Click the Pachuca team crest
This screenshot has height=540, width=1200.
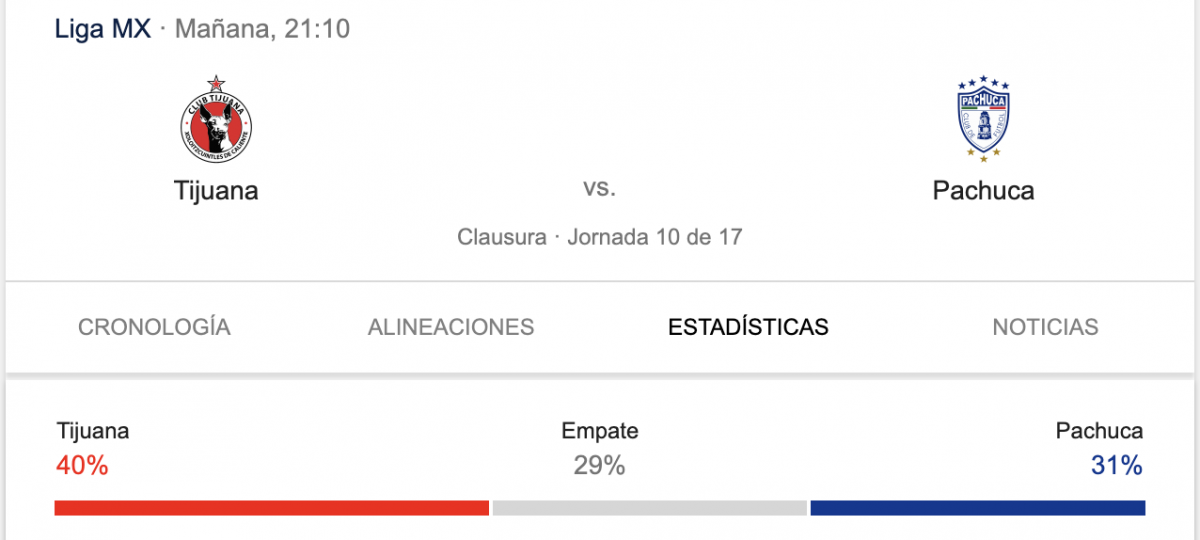pyautogui.click(x=983, y=119)
